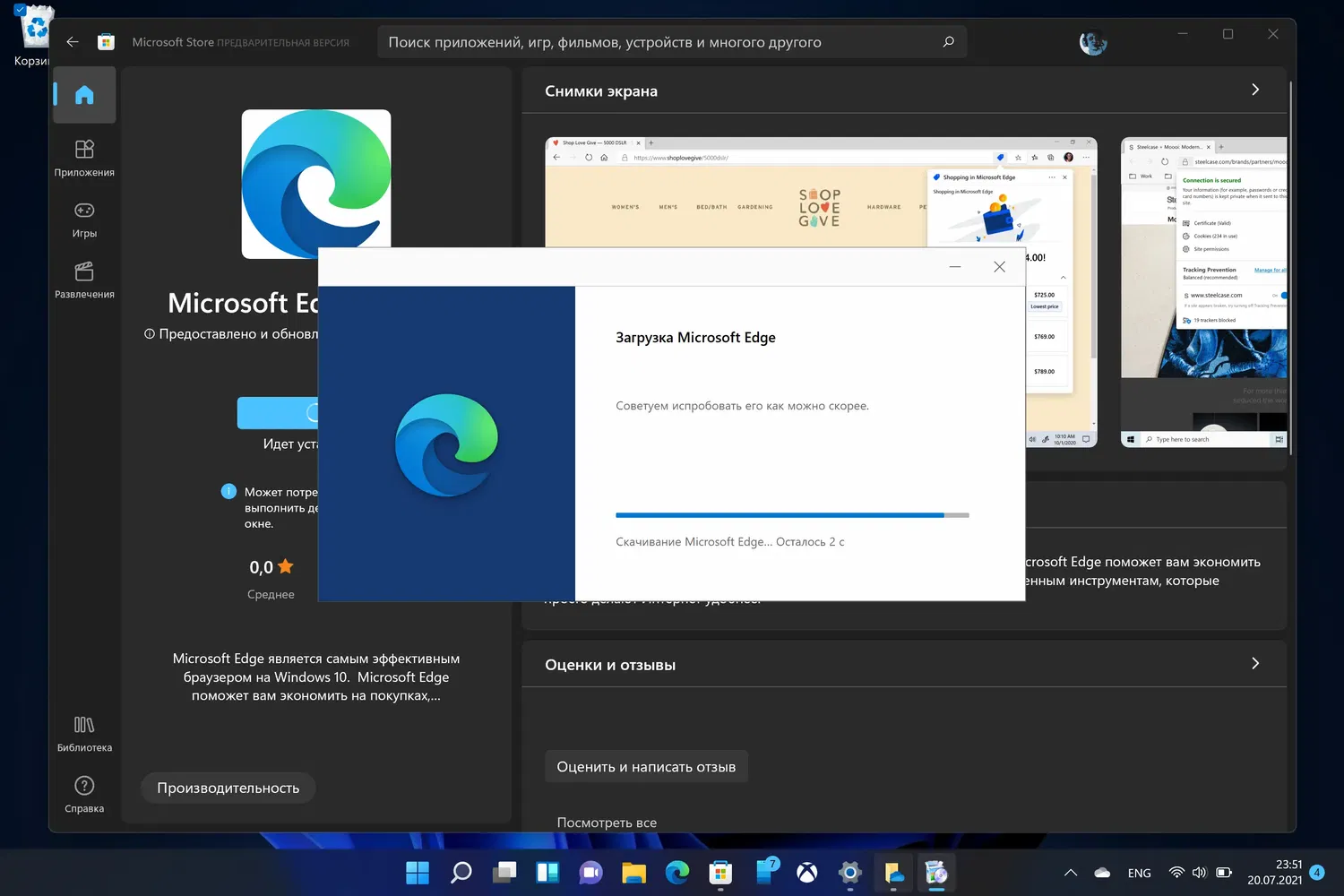Open Библиотека in the sidebar
This screenshot has height=896, width=1344.
[84, 733]
